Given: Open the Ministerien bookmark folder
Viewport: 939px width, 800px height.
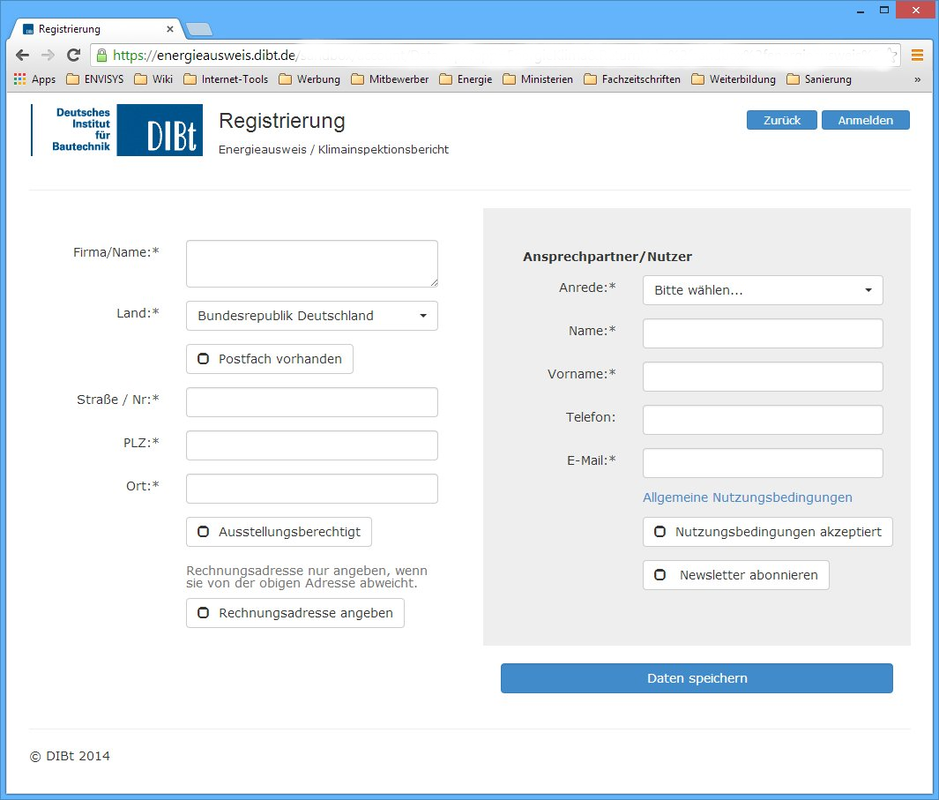Looking at the screenshot, I should point(537,79).
